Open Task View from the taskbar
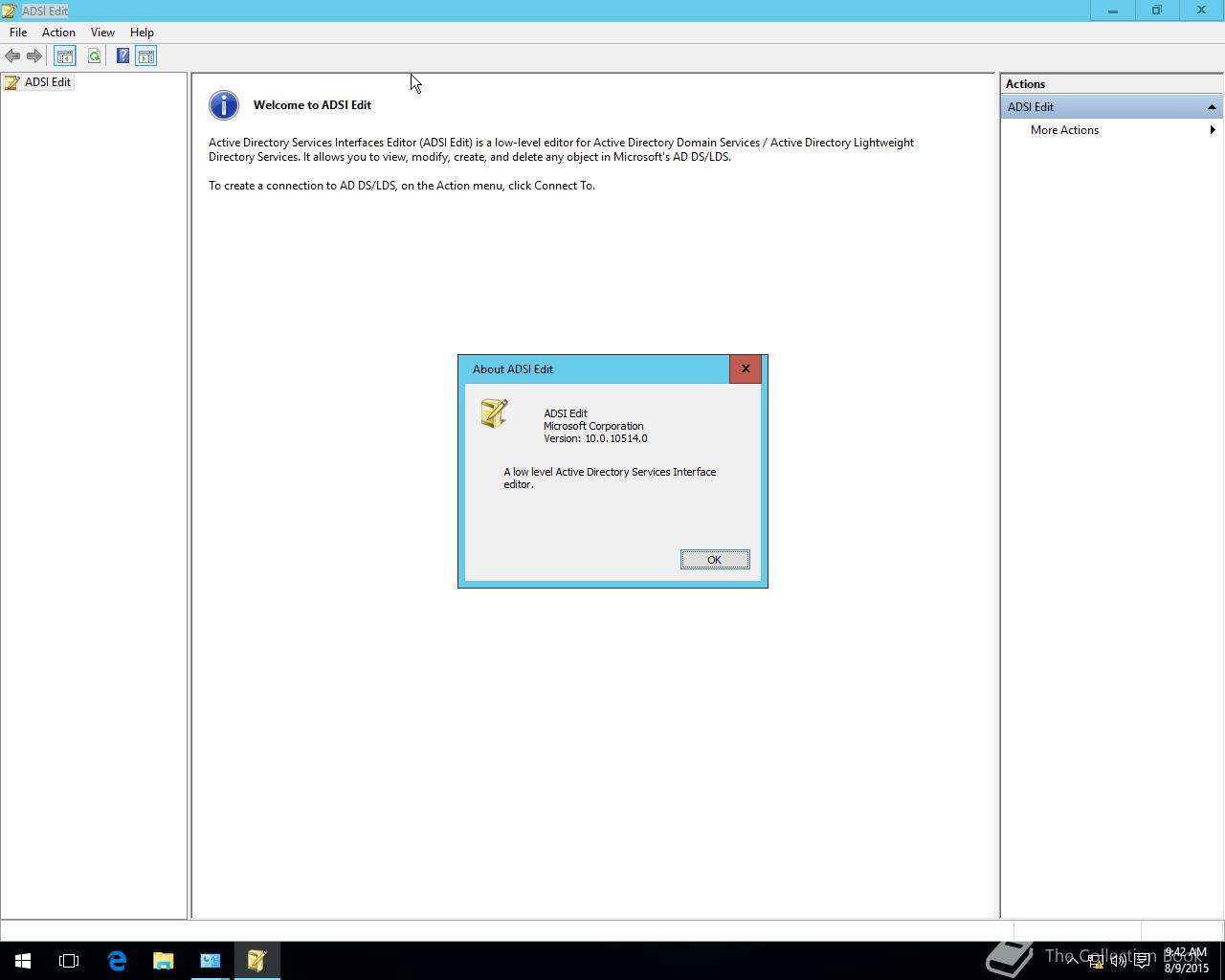The image size is (1225, 980). point(69,961)
